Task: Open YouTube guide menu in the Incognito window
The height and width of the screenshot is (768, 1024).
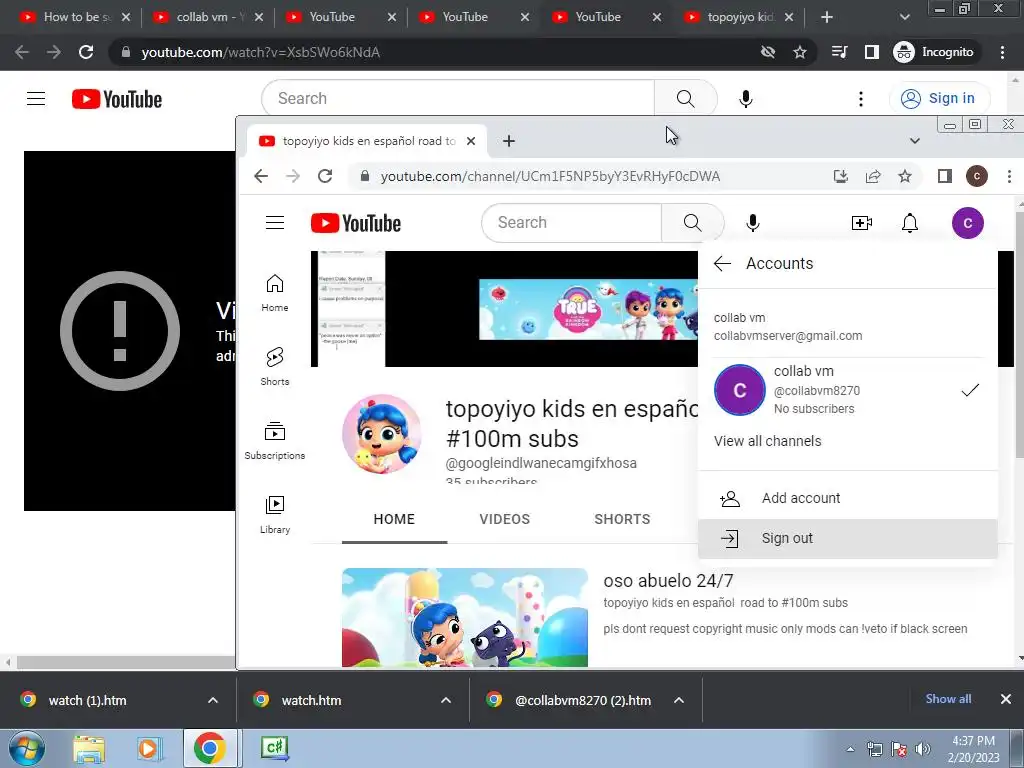Action: pyautogui.click(x=36, y=99)
